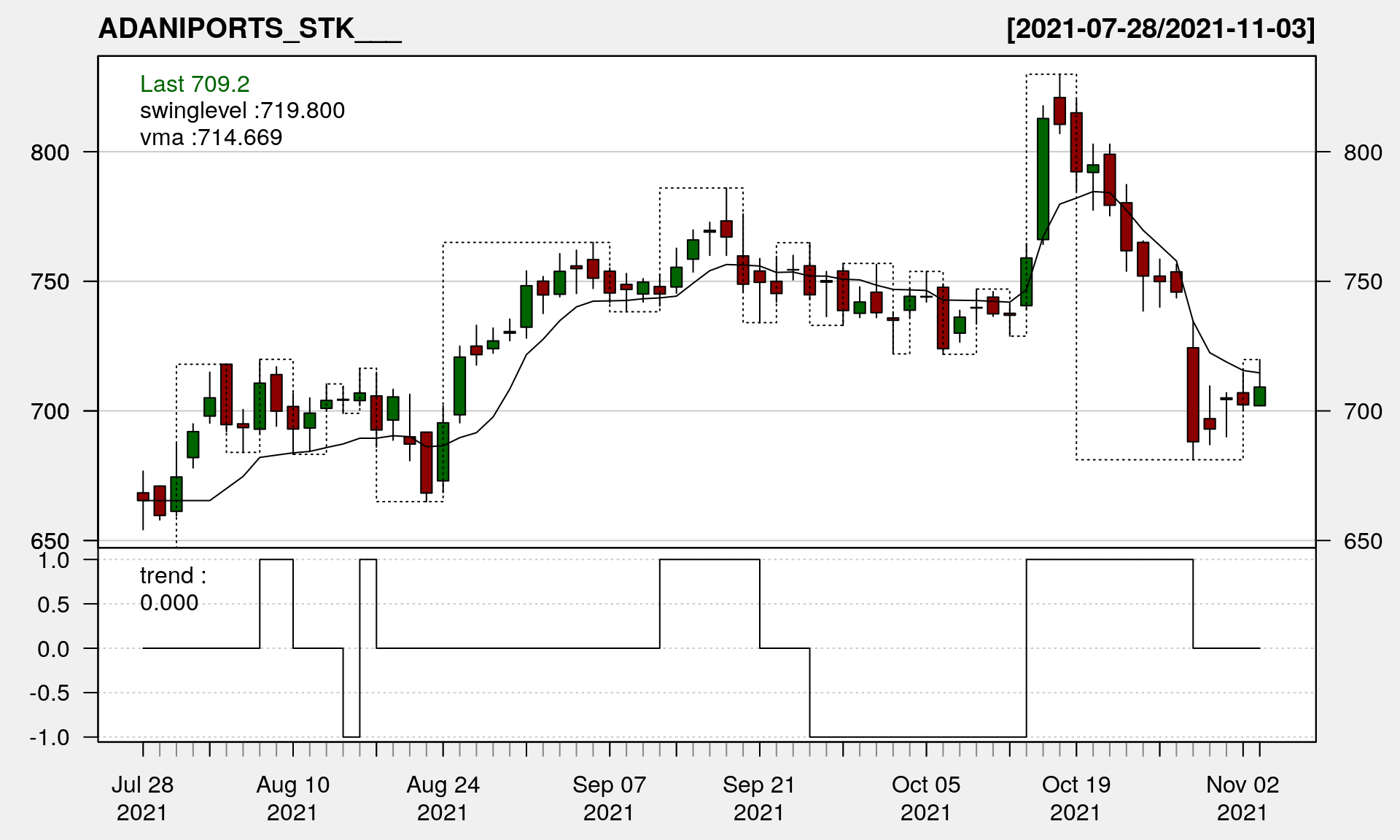
Task: Click the Oct 19 2021 axis label
Action: pos(1076,798)
